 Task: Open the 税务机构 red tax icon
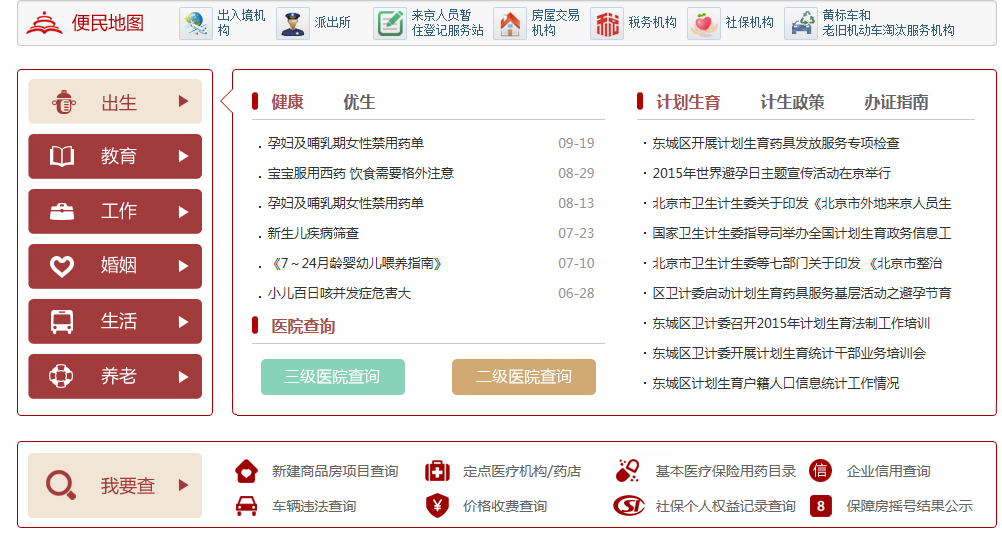[607, 24]
